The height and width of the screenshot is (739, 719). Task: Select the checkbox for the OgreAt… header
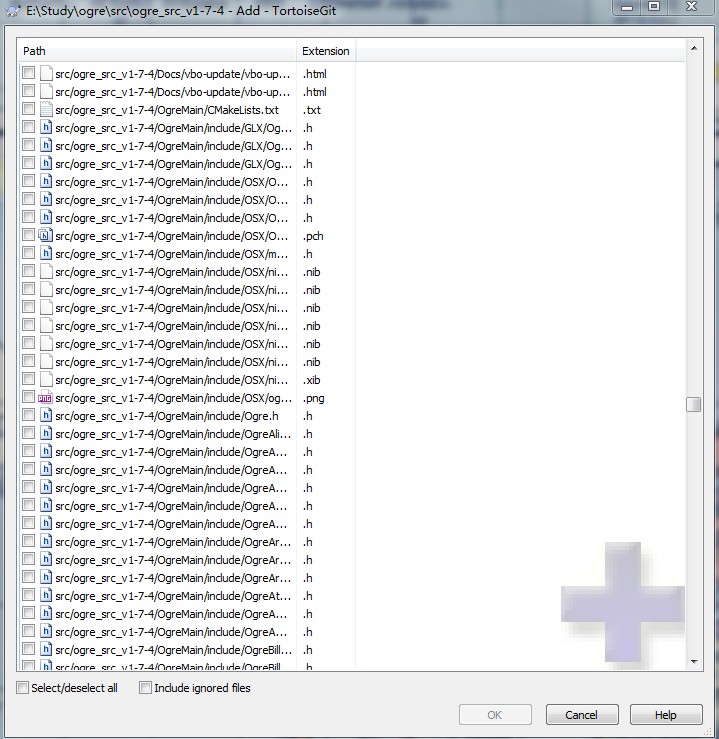coord(28,595)
